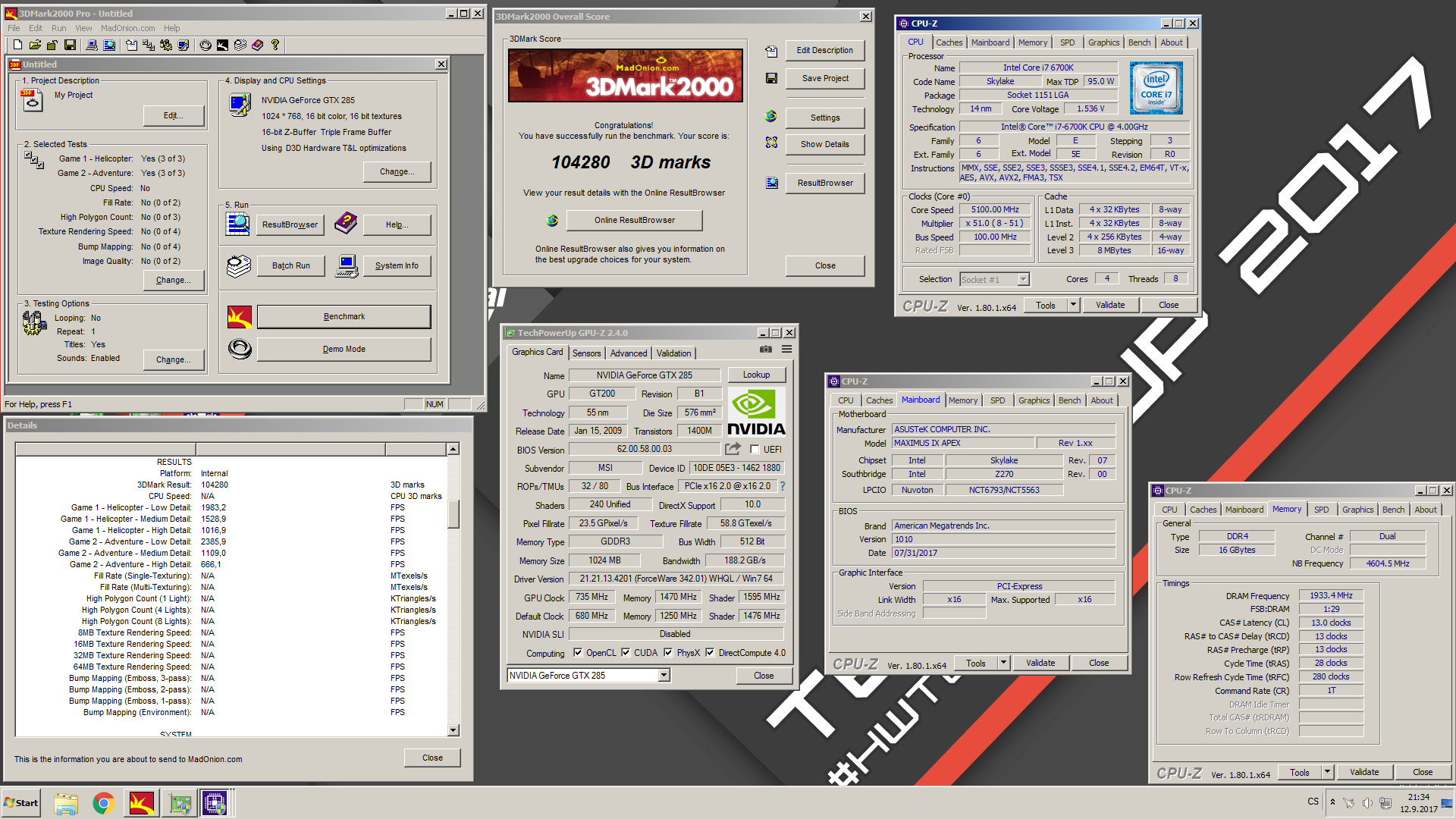Click the Details list scroll-down arrow
The height and width of the screenshot is (819, 1456).
453,730
